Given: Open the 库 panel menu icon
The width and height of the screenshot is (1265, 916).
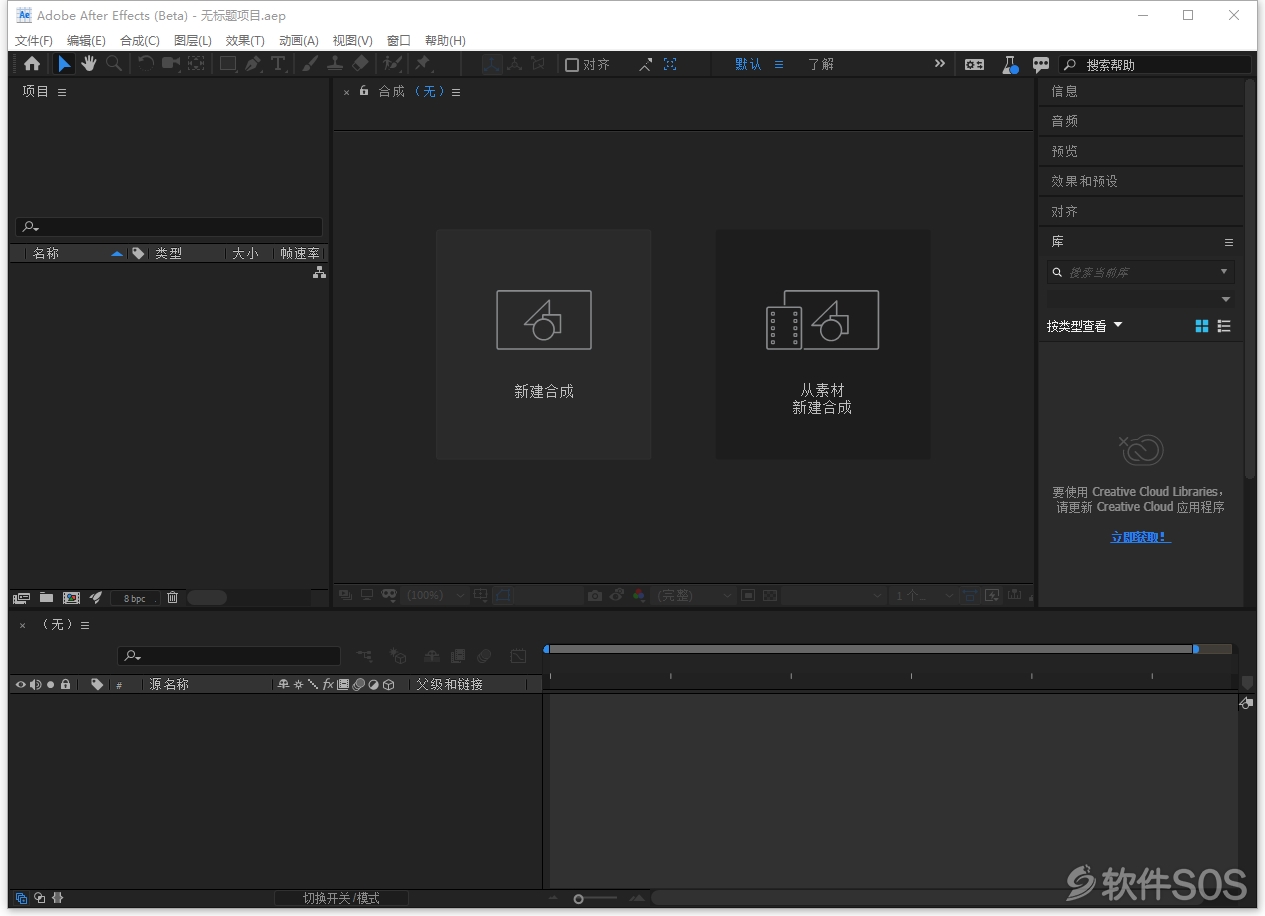Looking at the screenshot, I should 1229,242.
